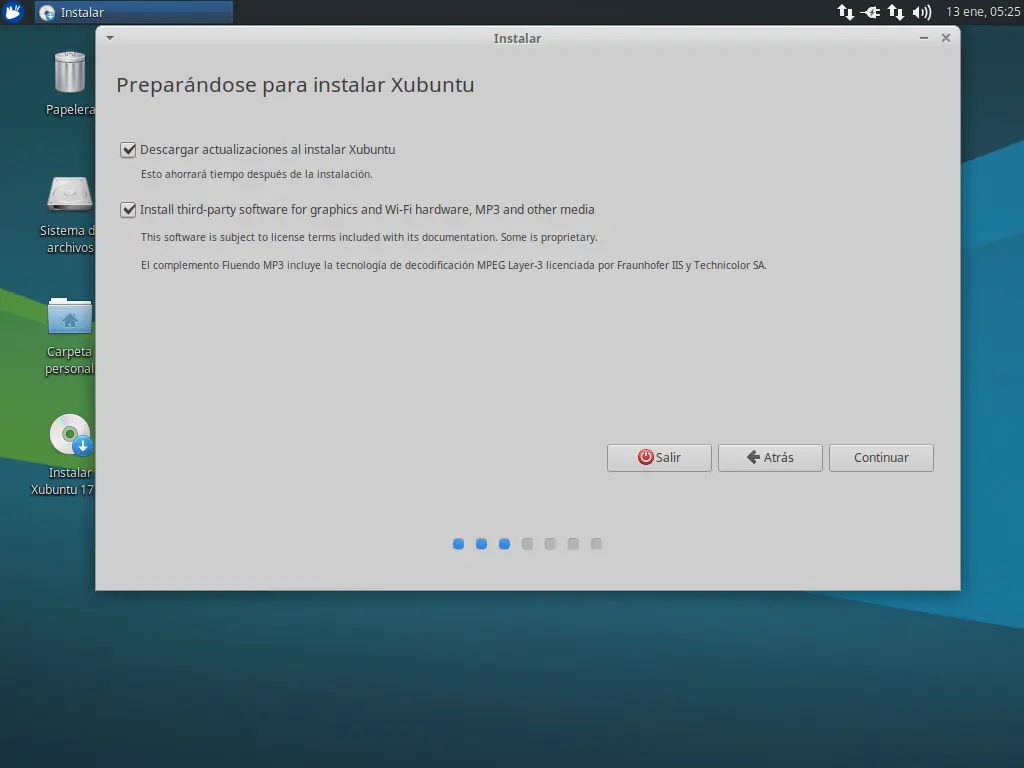Toggle Install third-party software checkbox
The height and width of the screenshot is (768, 1024).
tap(128, 210)
